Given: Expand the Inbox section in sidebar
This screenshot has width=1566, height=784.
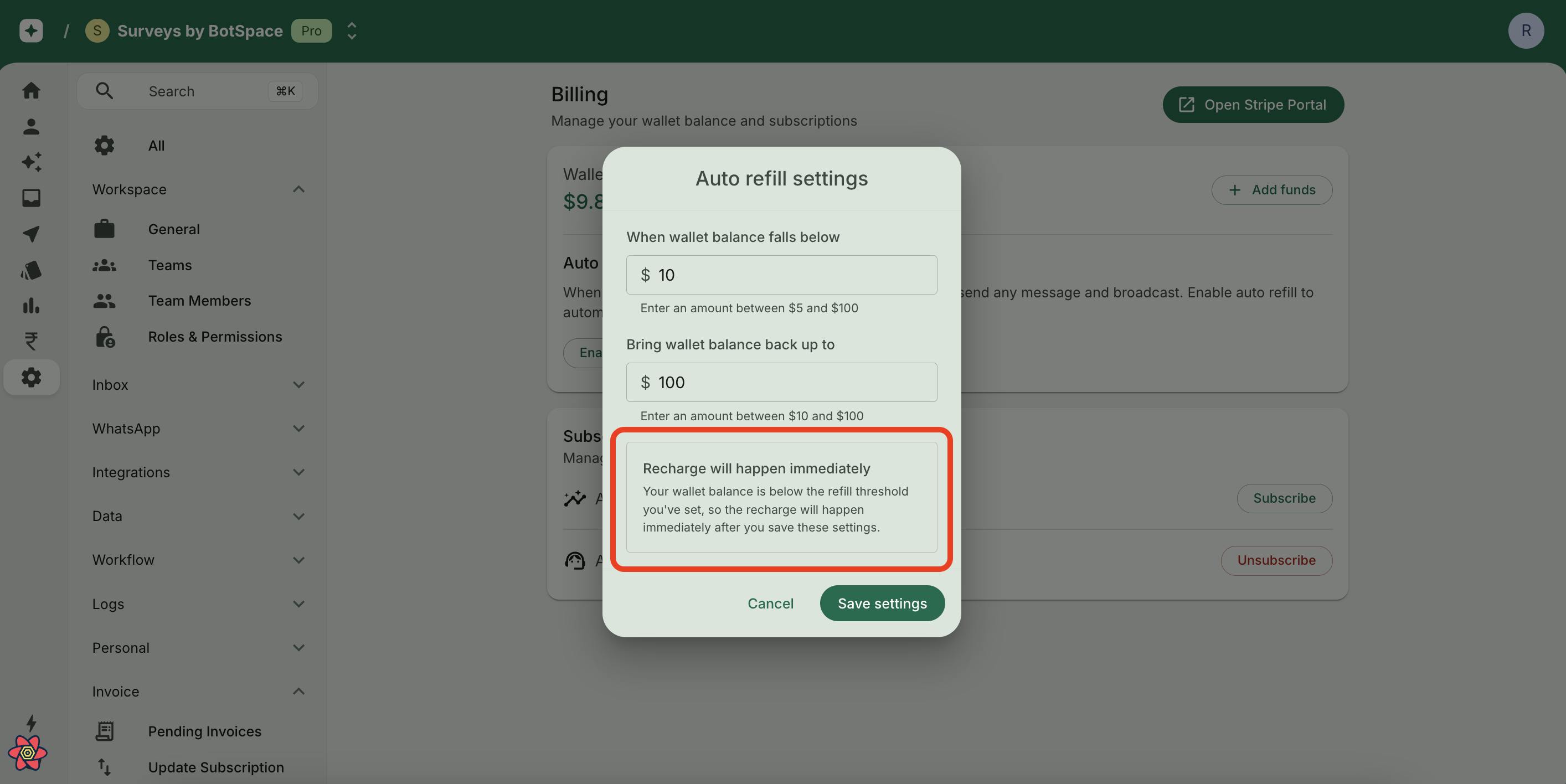Looking at the screenshot, I should click(198, 384).
